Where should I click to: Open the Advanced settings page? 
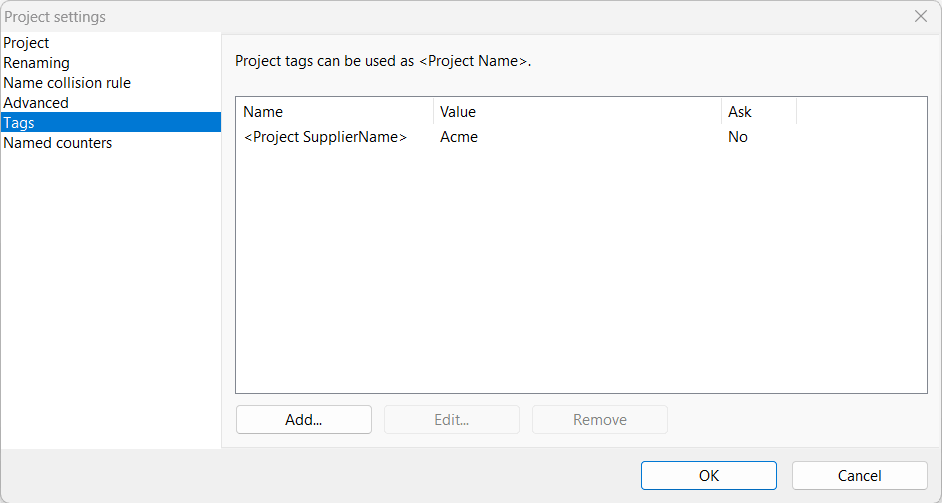(x=111, y=102)
